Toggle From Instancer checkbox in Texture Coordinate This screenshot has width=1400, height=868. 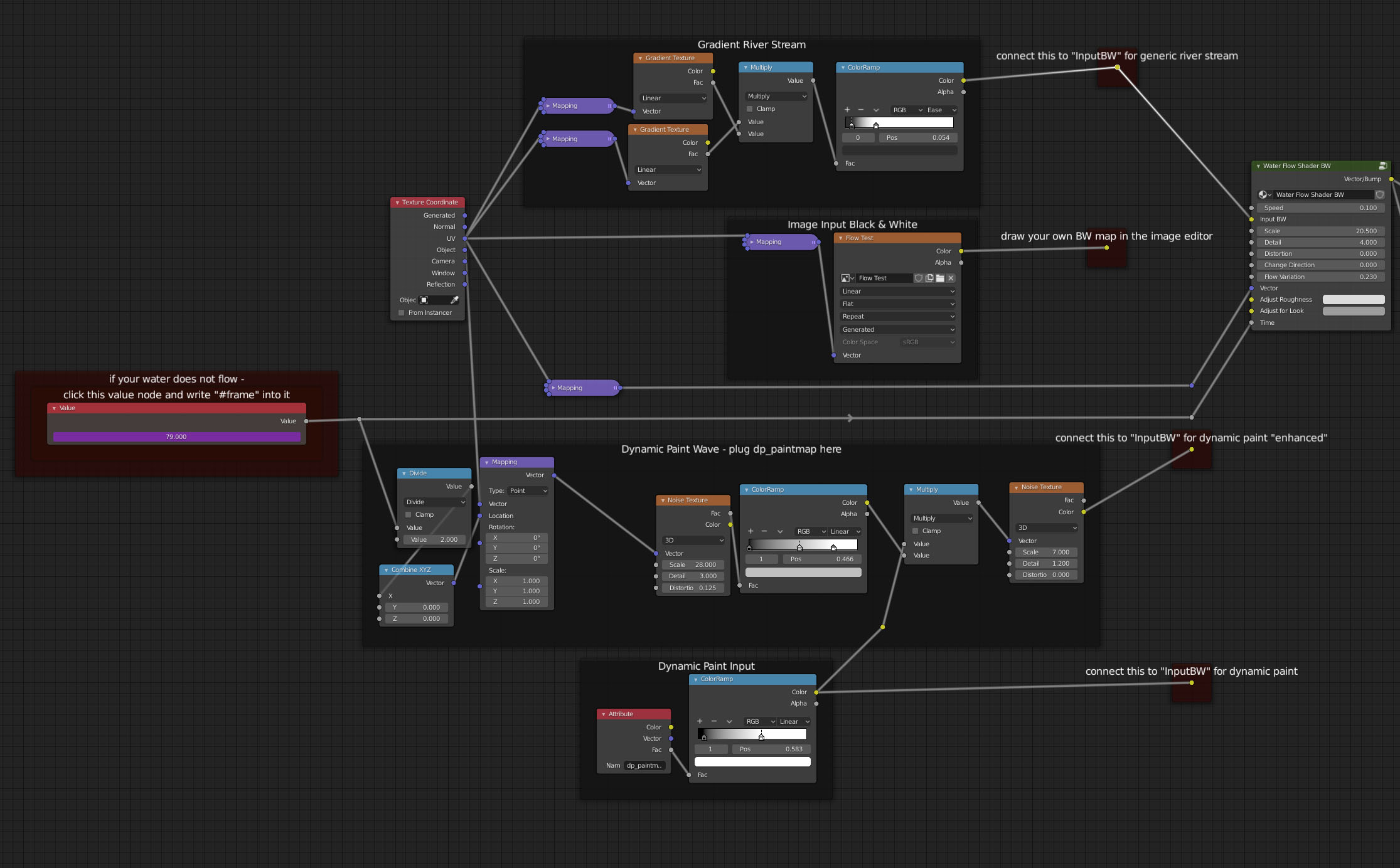(x=402, y=313)
